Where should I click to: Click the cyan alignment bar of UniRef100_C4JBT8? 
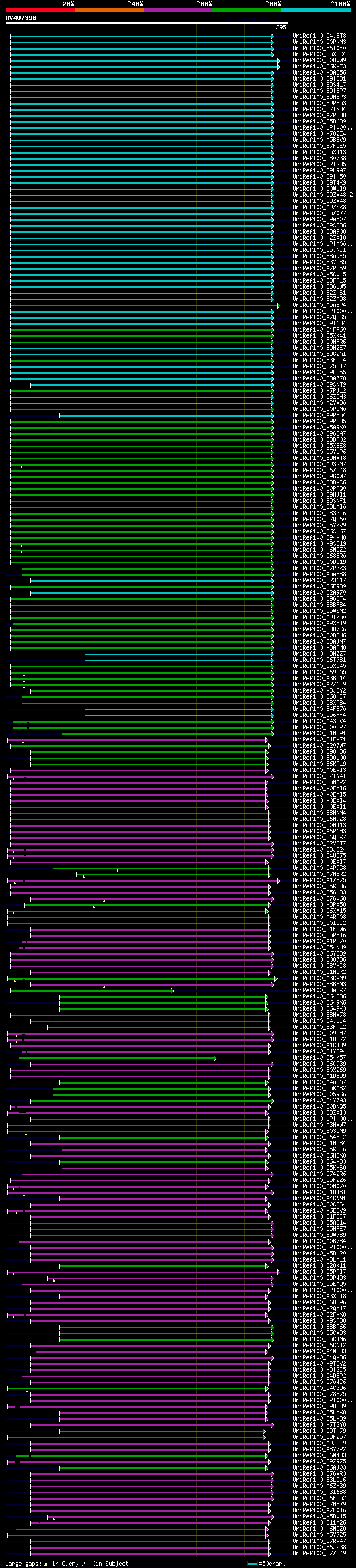pyautogui.click(x=142, y=36)
